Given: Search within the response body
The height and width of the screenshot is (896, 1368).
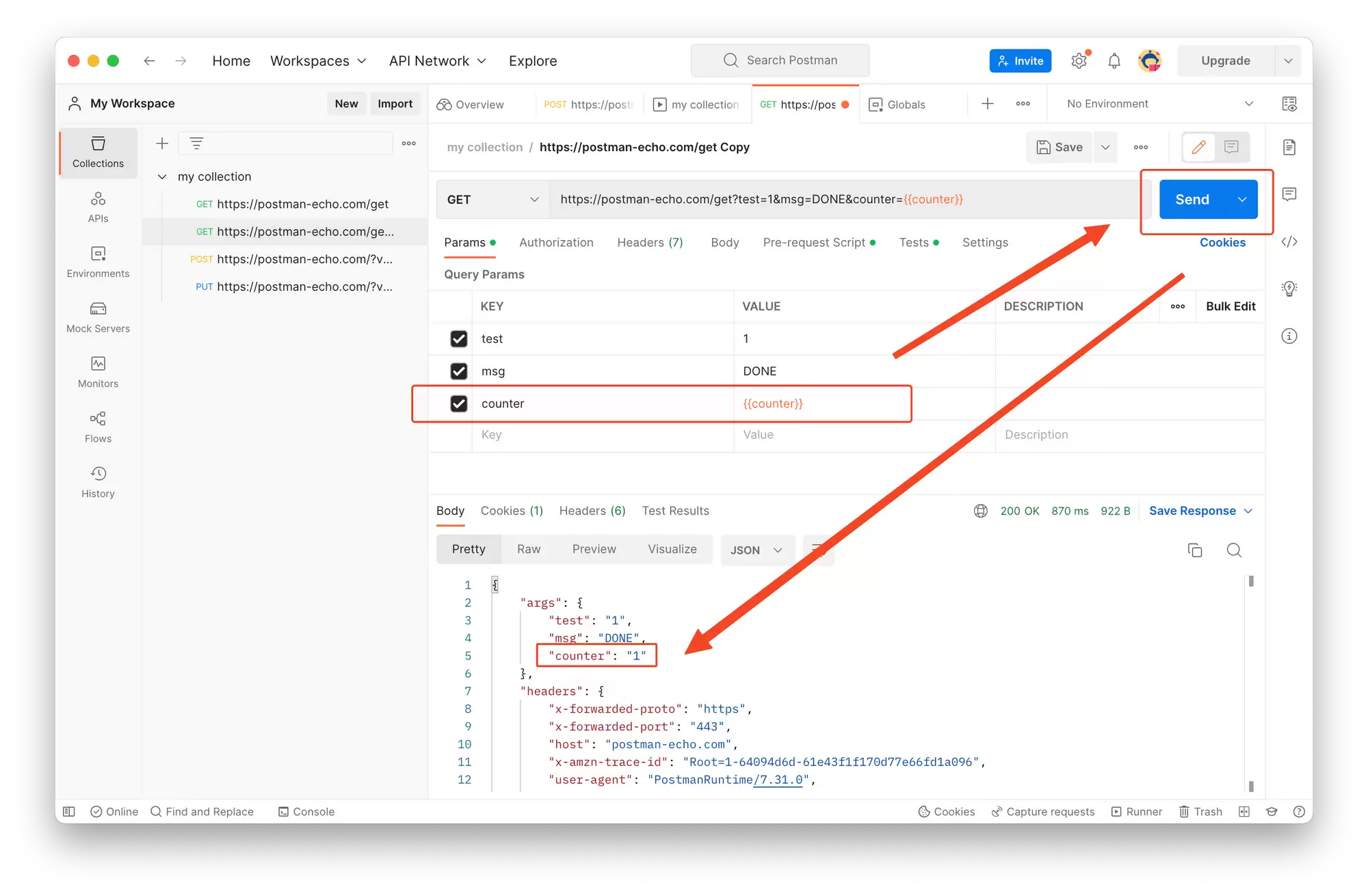Looking at the screenshot, I should point(1234,550).
